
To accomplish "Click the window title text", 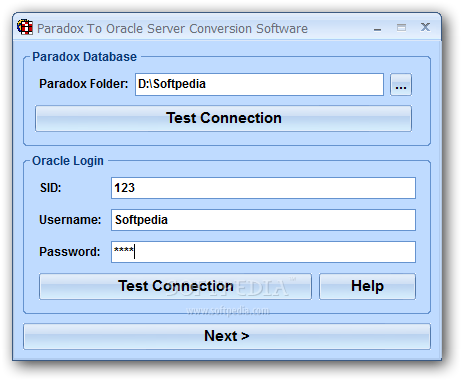I will [172, 29].
